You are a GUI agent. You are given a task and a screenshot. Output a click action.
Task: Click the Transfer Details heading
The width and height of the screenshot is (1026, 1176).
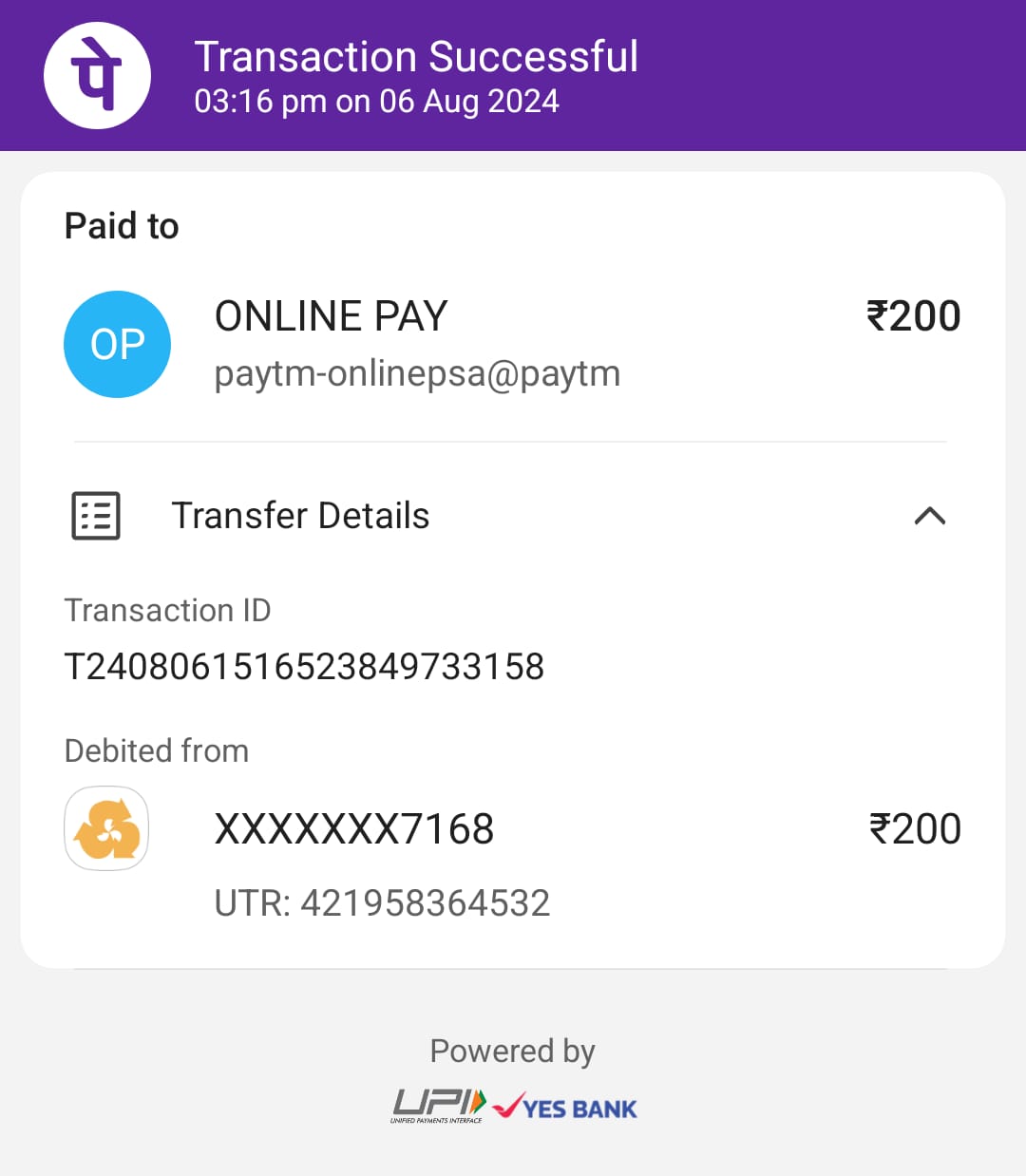pos(300,516)
